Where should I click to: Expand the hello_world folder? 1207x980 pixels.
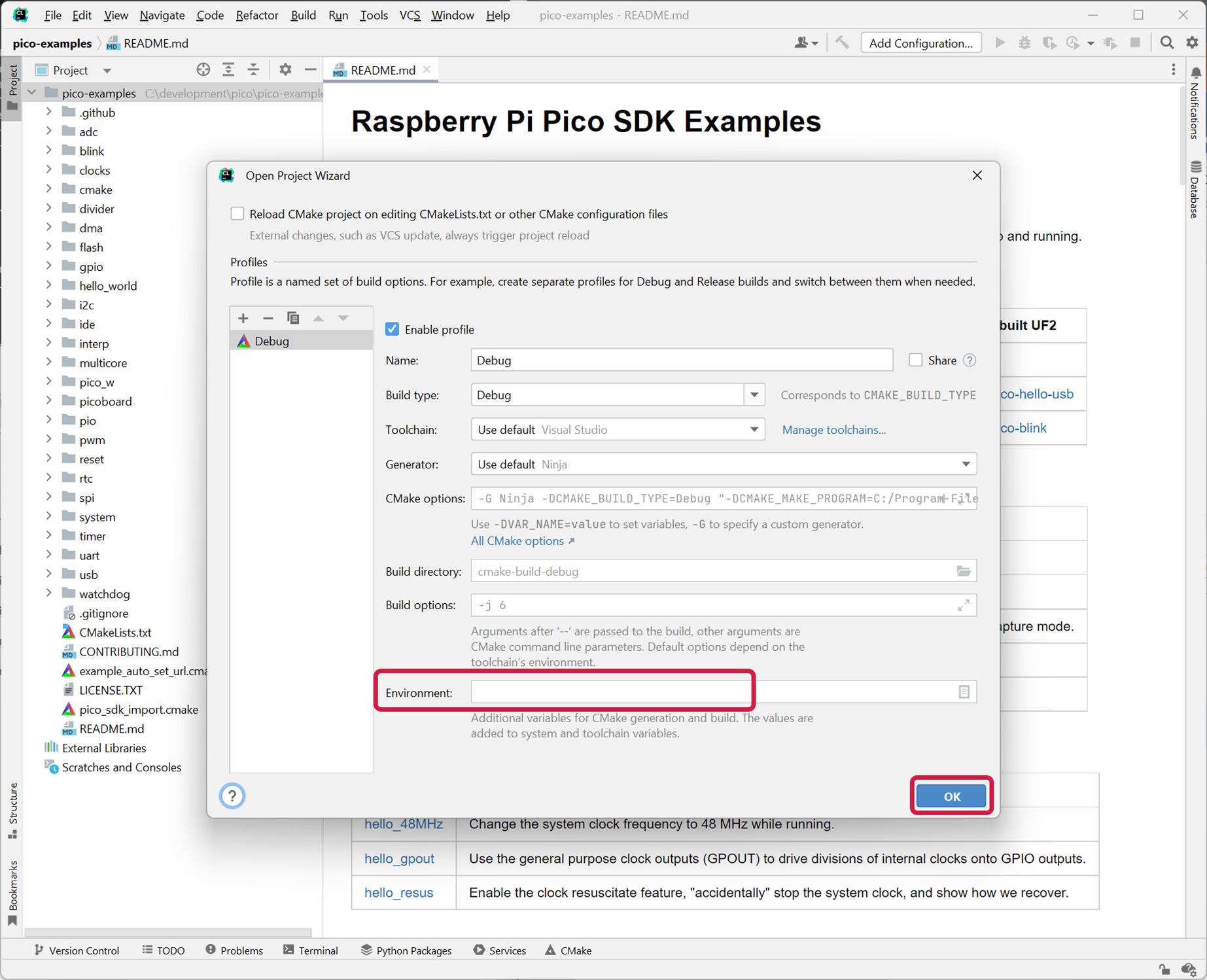click(x=49, y=285)
